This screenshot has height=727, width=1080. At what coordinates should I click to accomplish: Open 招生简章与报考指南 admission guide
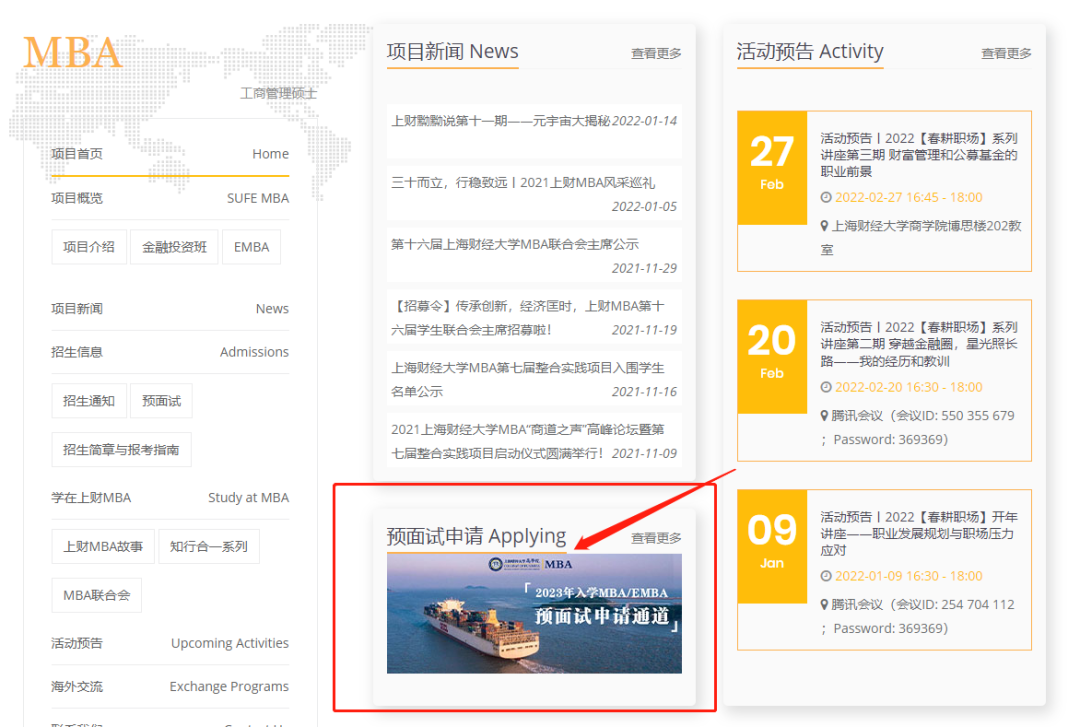coord(121,449)
